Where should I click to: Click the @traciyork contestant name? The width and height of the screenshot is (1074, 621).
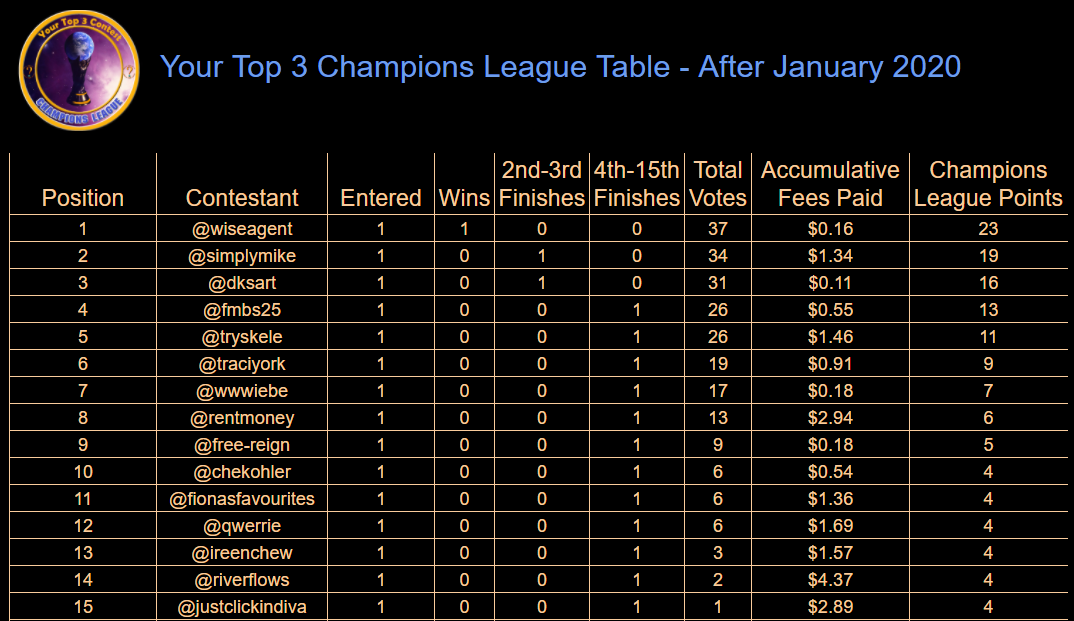[x=242, y=364]
